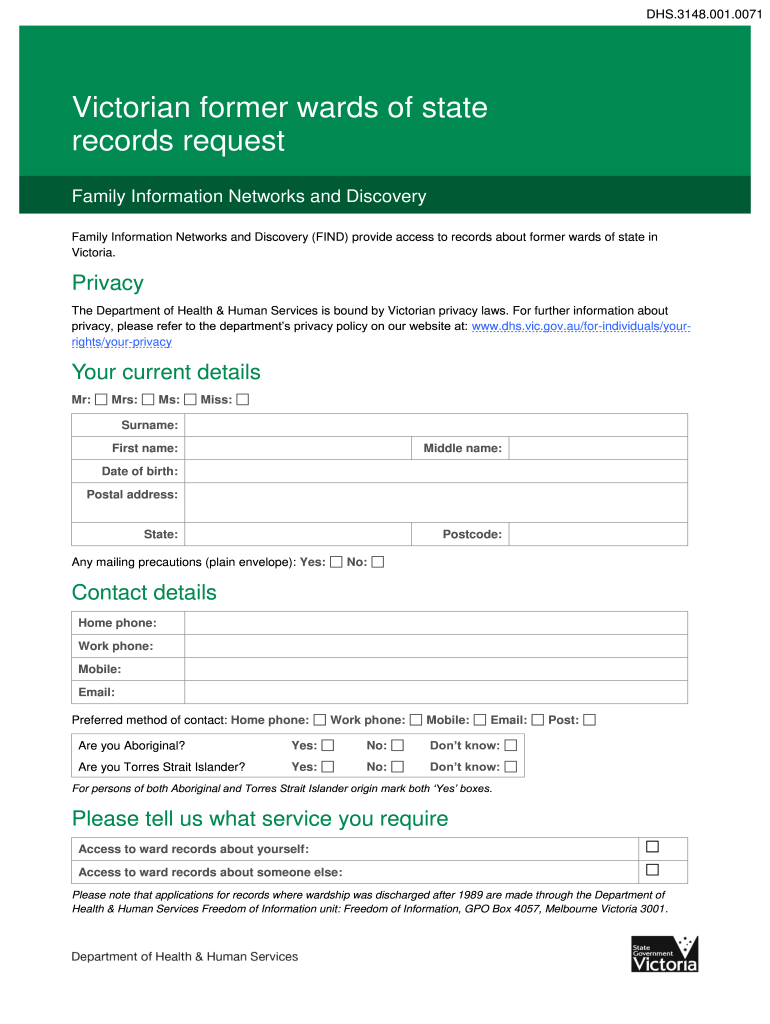Click into the State field
The image size is (770, 1024).
point(298,534)
